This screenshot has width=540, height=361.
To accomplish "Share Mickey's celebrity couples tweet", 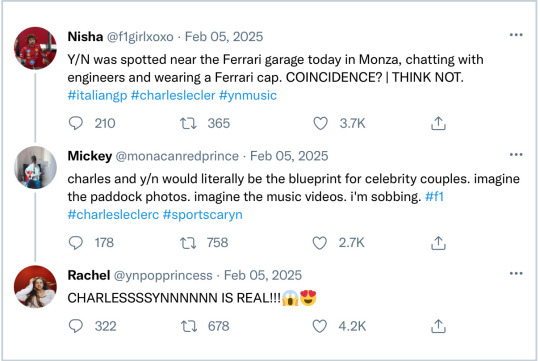I will (x=438, y=243).
